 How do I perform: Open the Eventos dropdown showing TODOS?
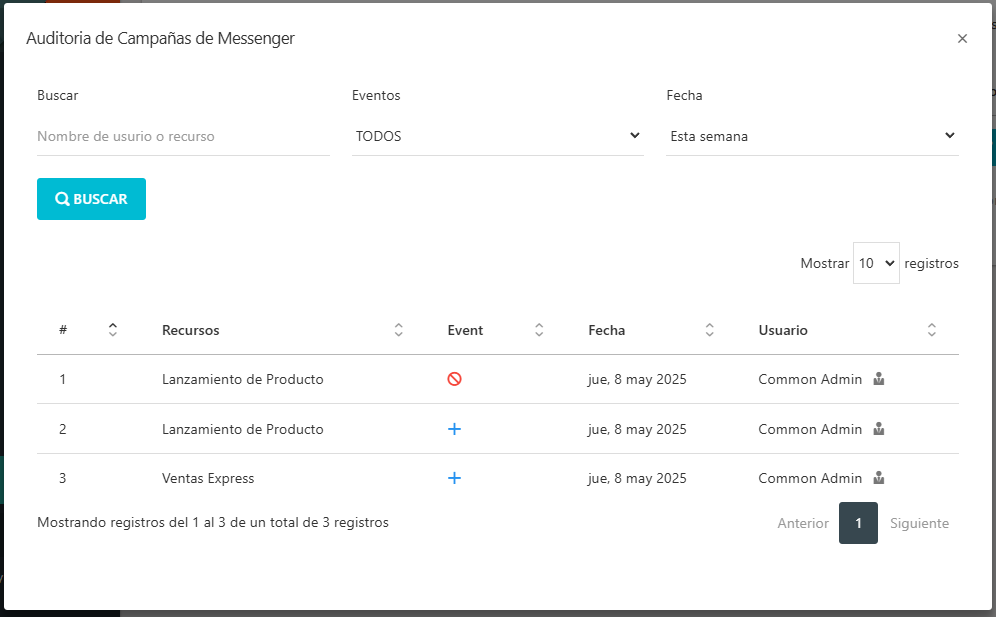click(497, 136)
